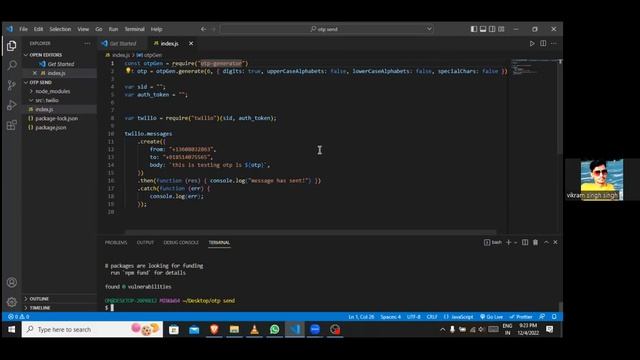This screenshot has width=640, height=360.
Task: Collapse the src\twilio folder
Action: tap(47, 100)
